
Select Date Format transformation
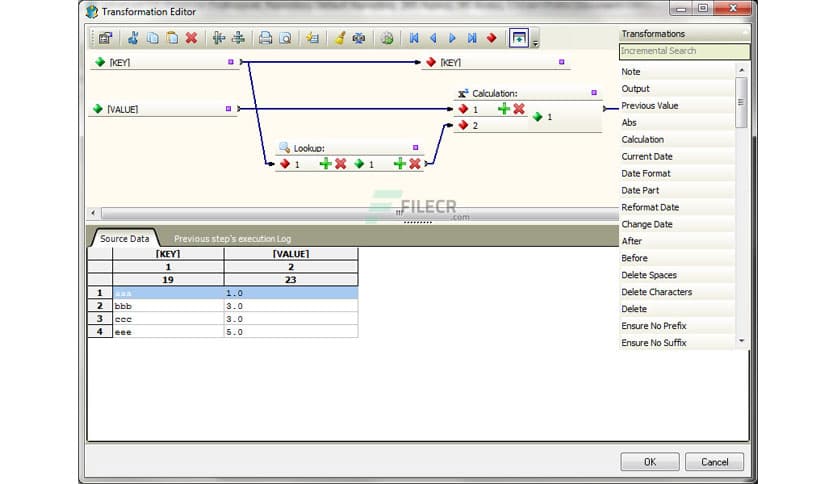click(677, 173)
